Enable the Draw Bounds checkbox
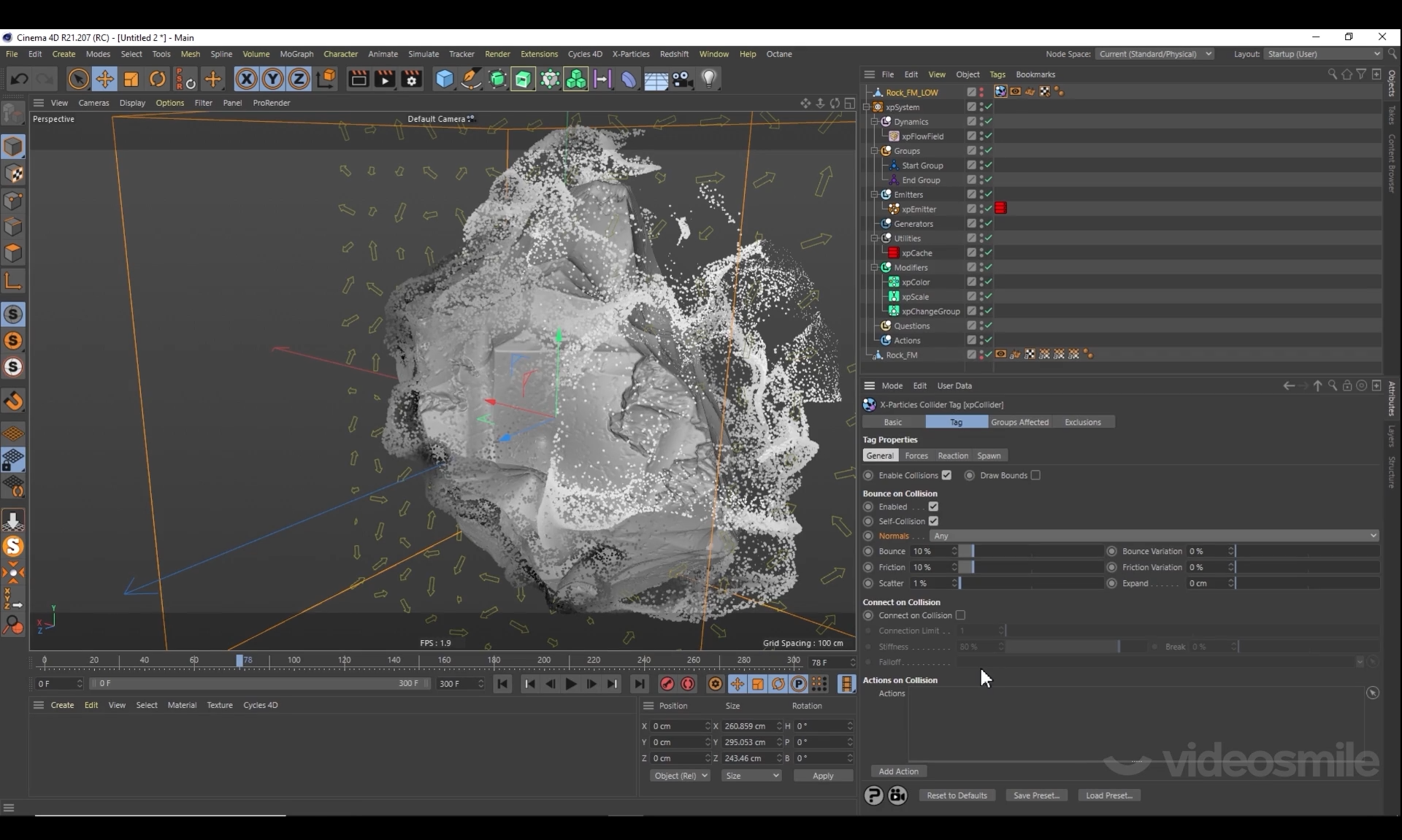 [x=1035, y=475]
